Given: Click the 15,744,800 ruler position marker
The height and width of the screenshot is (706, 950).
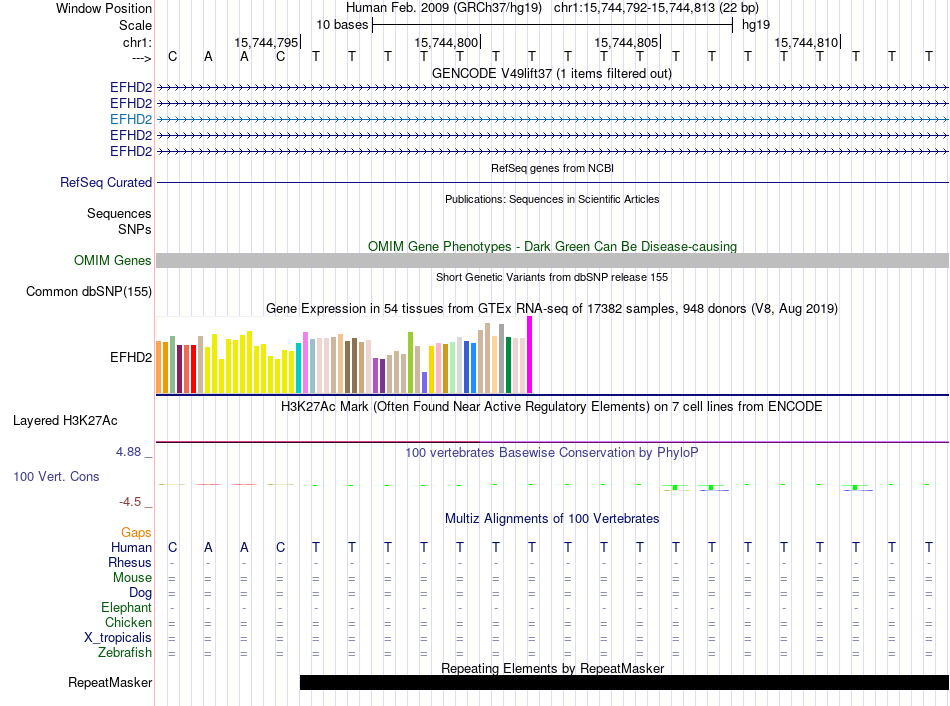Looking at the screenshot, I should coord(447,43).
